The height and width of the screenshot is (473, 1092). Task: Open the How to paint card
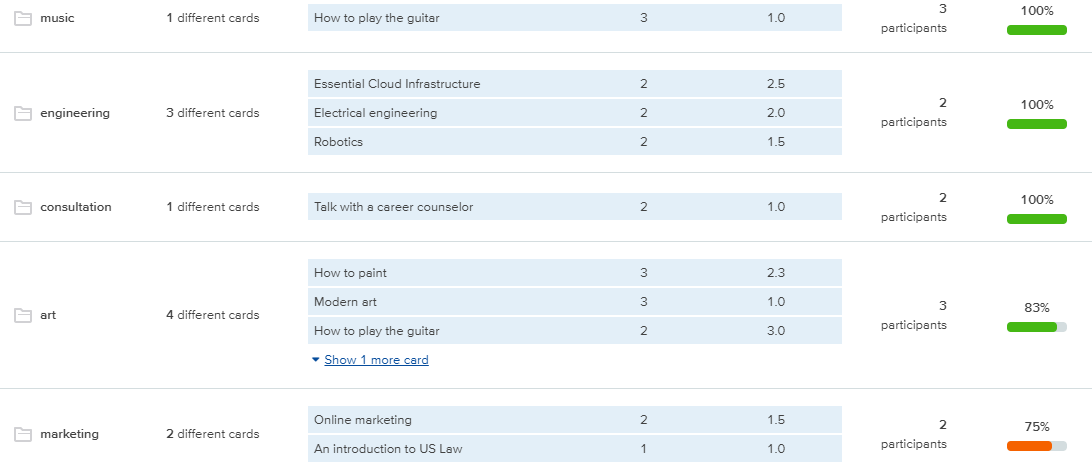click(575, 273)
